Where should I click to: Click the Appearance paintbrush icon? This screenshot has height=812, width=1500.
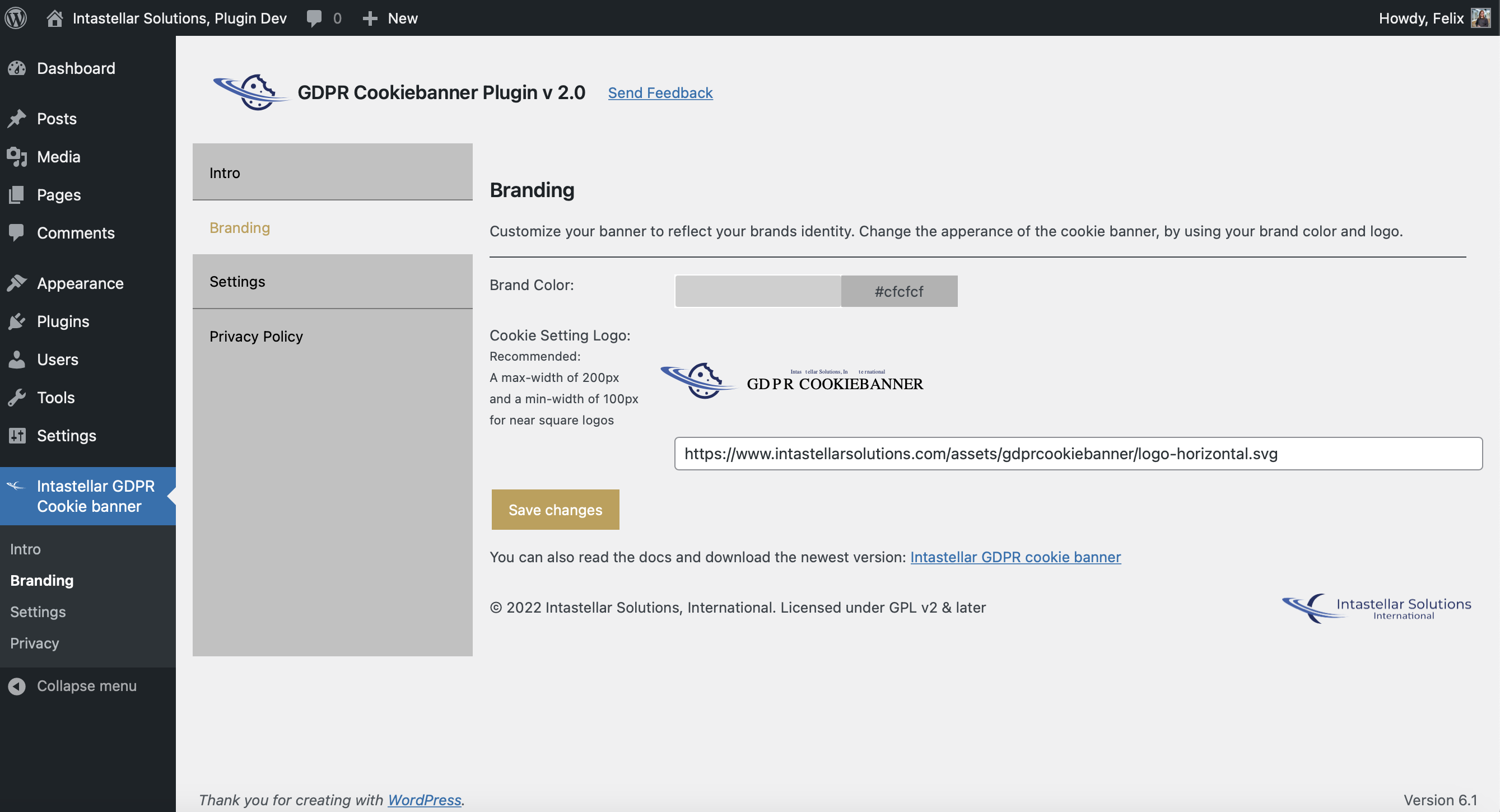[17, 283]
